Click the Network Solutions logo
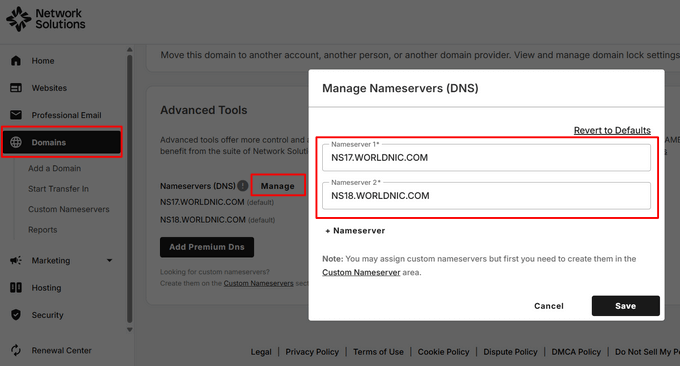Image resolution: width=680 pixels, height=366 pixels. point(46,19)
